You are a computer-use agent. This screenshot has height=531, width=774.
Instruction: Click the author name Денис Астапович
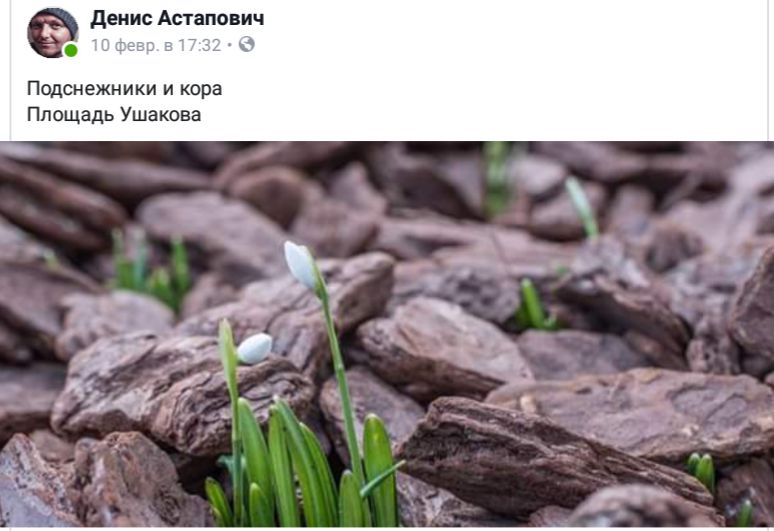tap(177, 19)
